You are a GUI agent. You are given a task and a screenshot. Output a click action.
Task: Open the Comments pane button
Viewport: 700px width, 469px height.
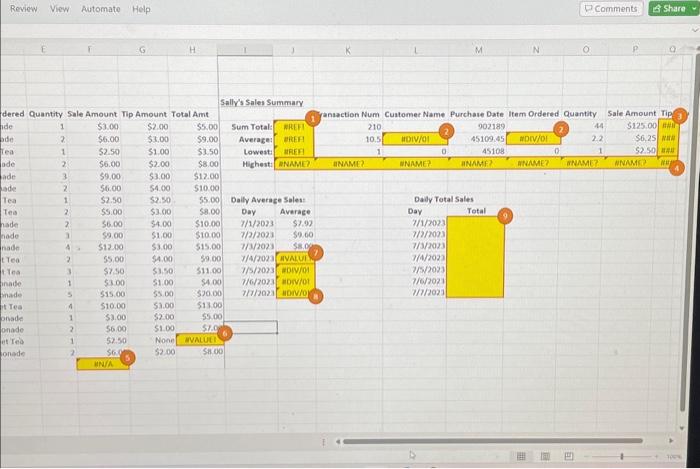(x=611, y=8)
